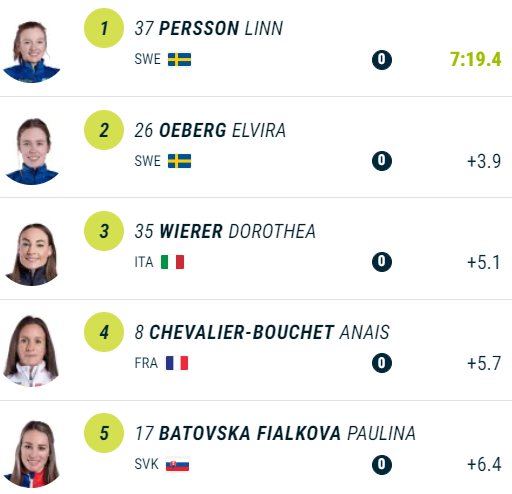
Task: Open Linn Persson's athlete profile photo
Action: [x=32, y=52]
